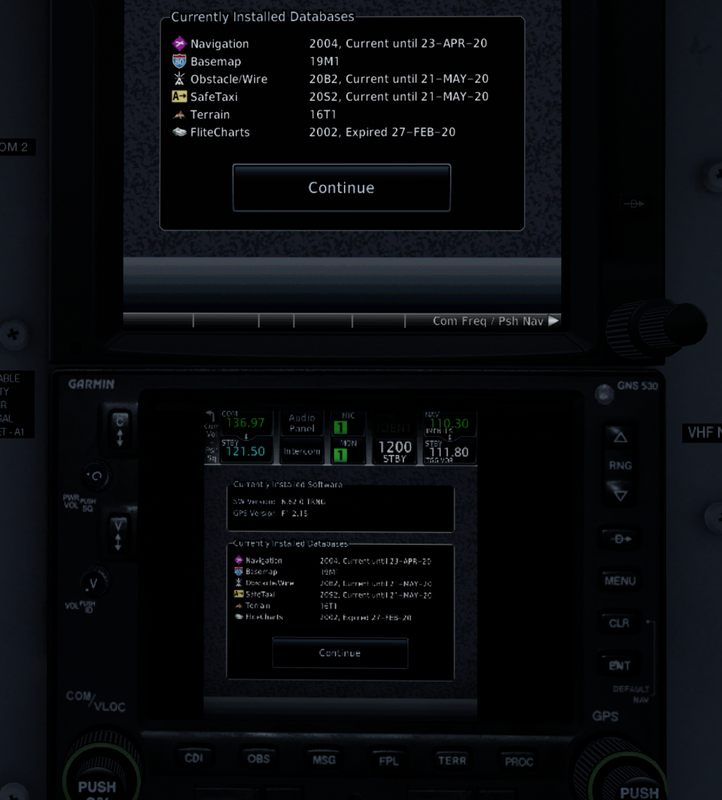Click the VLOC VOL ident knob
722x800 pixels.
coord(94,583)
